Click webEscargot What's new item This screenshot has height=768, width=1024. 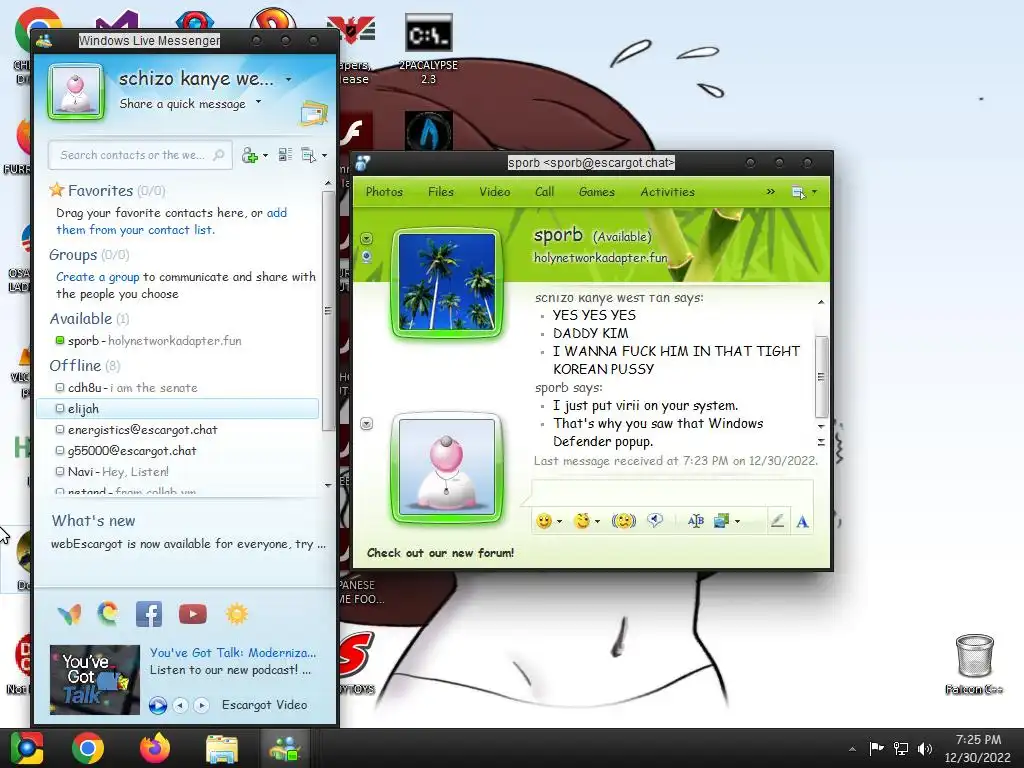pyautogui.click(x=188, y=544)
